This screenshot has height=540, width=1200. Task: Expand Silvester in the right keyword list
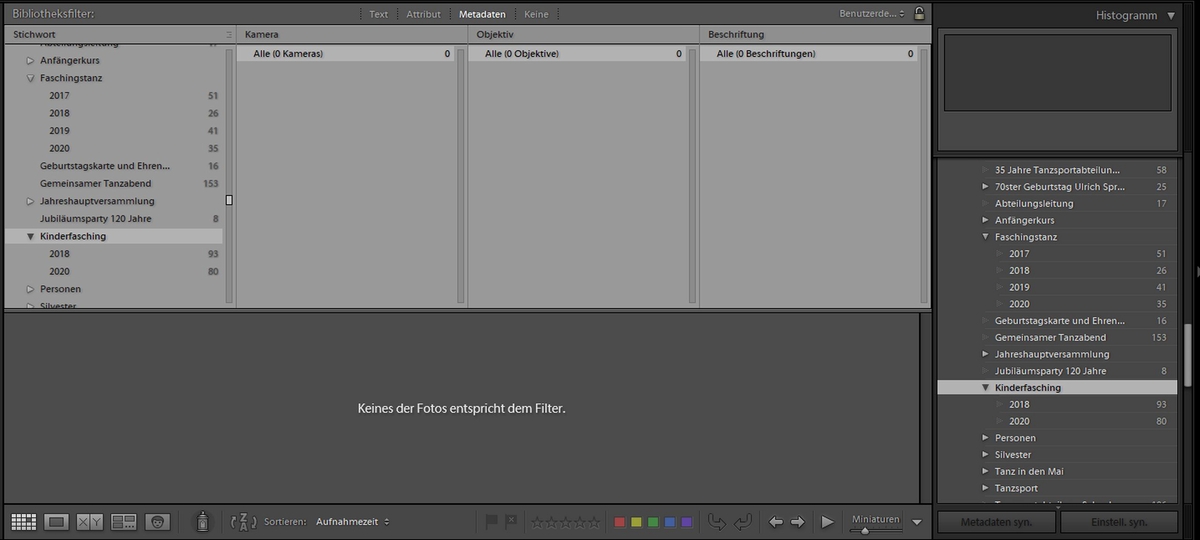pos(986,455)
